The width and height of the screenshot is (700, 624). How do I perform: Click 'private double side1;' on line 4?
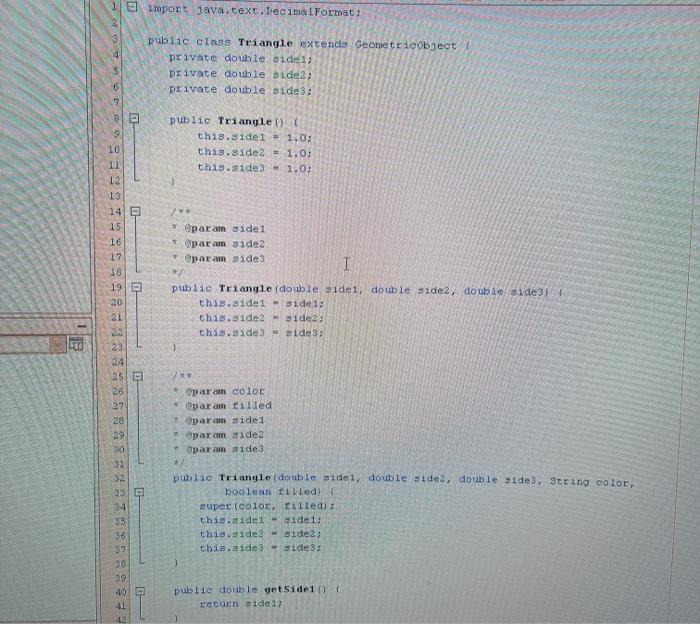240,58
